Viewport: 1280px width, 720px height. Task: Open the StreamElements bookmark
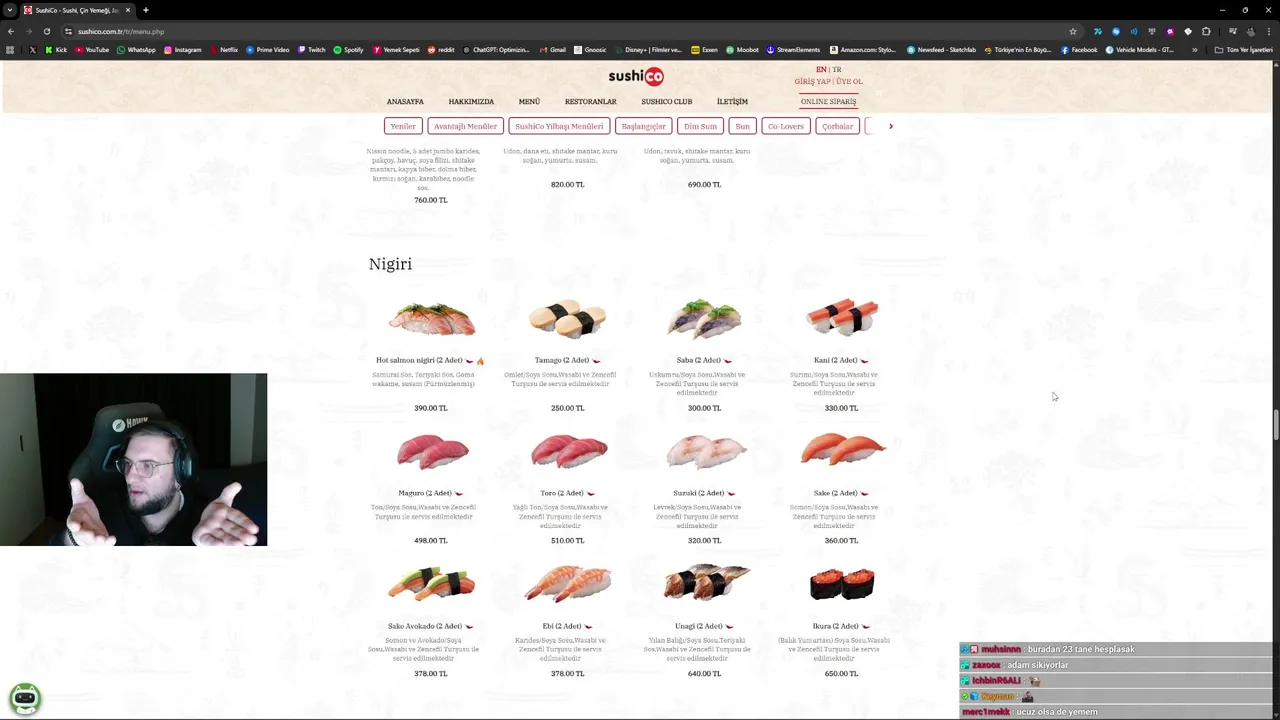pyautogui.click(x=793, y=50)
